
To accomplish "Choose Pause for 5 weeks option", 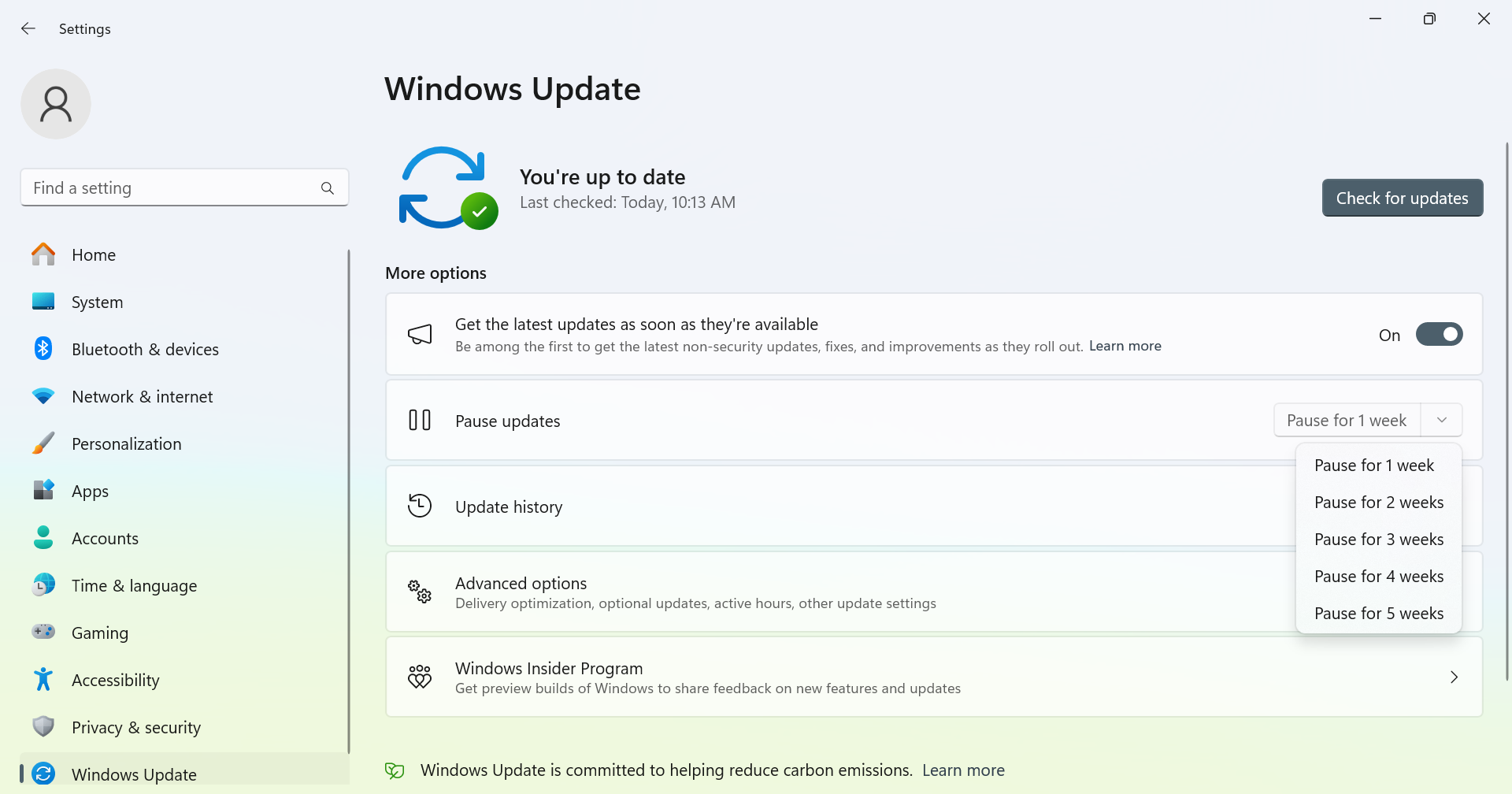I will point(1379,614).
